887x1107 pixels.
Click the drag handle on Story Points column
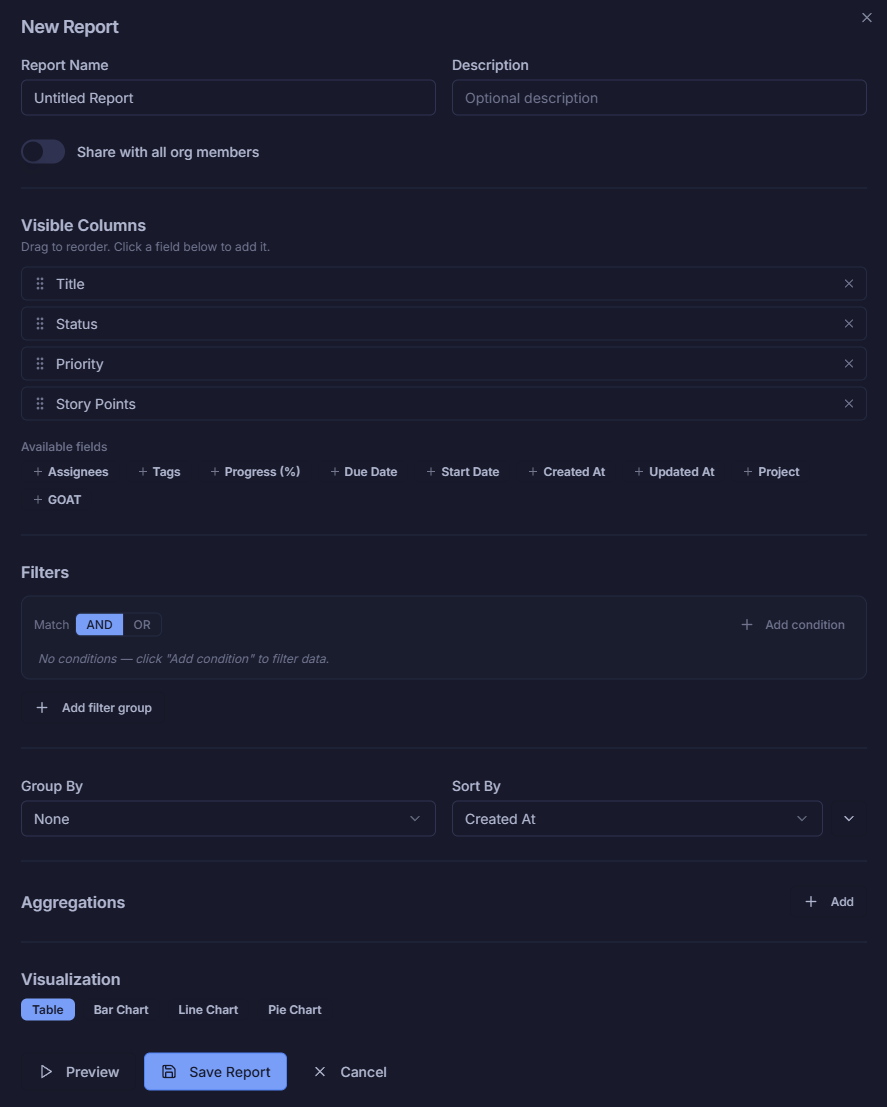coord(40,404)
